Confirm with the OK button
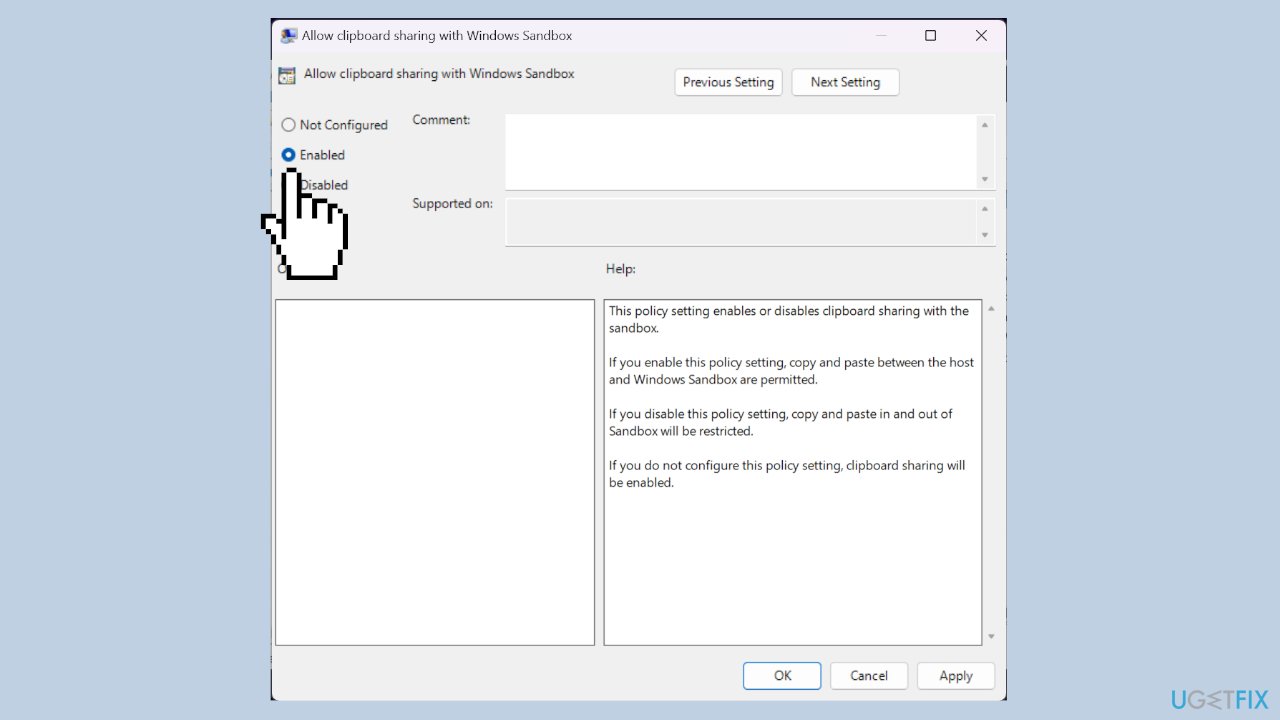Screen dimensions: 1280x720 click(x=782, y=676)
